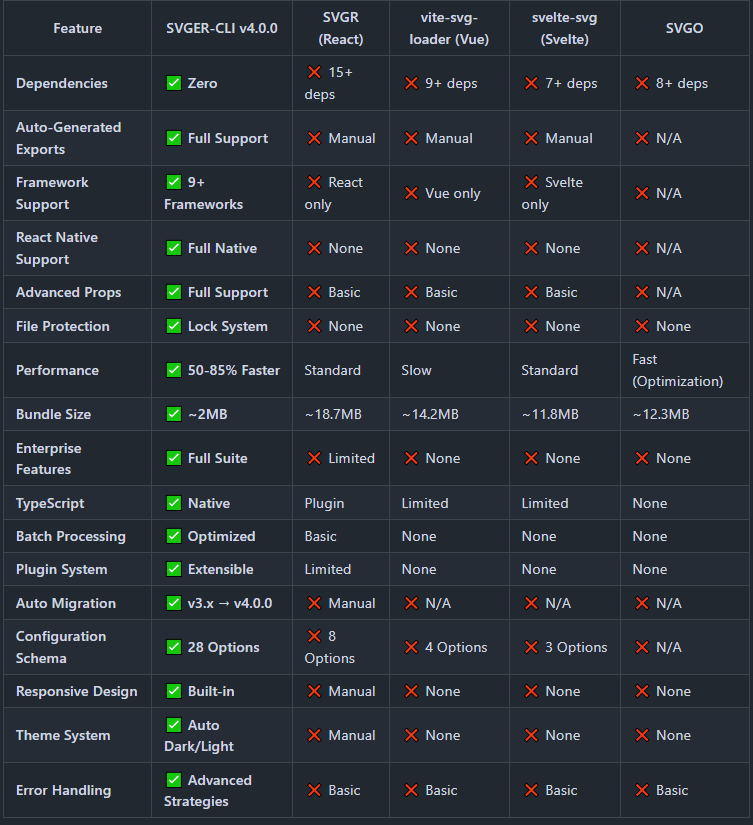Click green check mark beside Zero
This screenshot has width=753, height=825.
coord(174,83)
